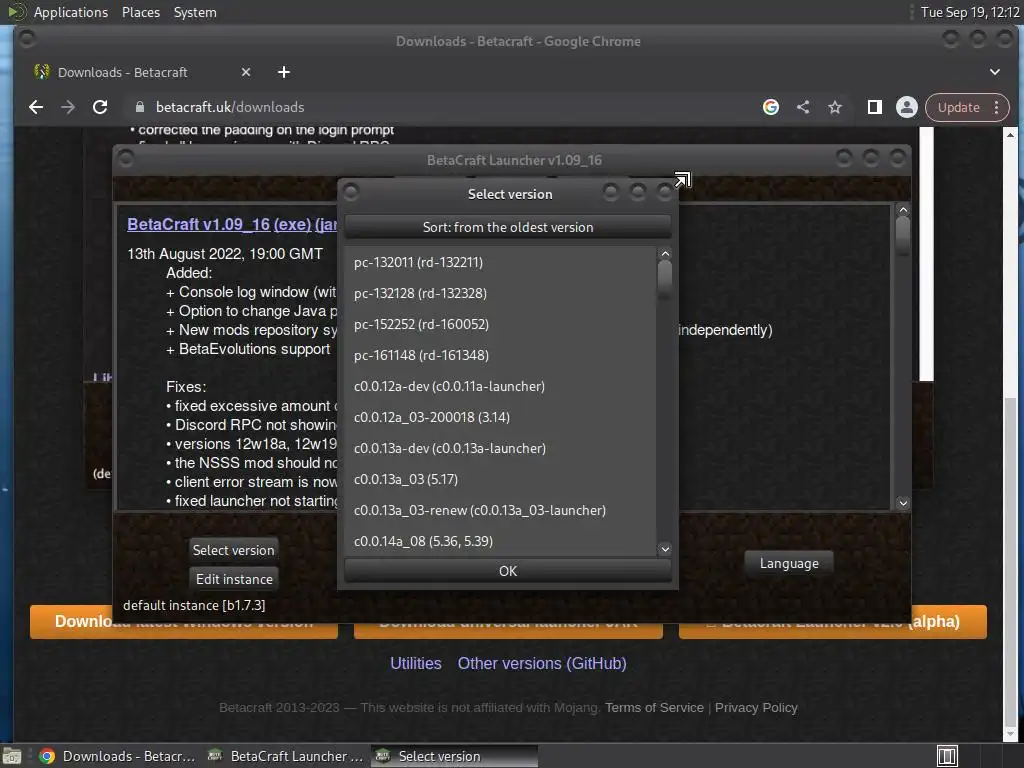This screenshot has width=1024, height=768.
Task: Click launcher changelog scroll down arrow
Action: tap(903, 503)
